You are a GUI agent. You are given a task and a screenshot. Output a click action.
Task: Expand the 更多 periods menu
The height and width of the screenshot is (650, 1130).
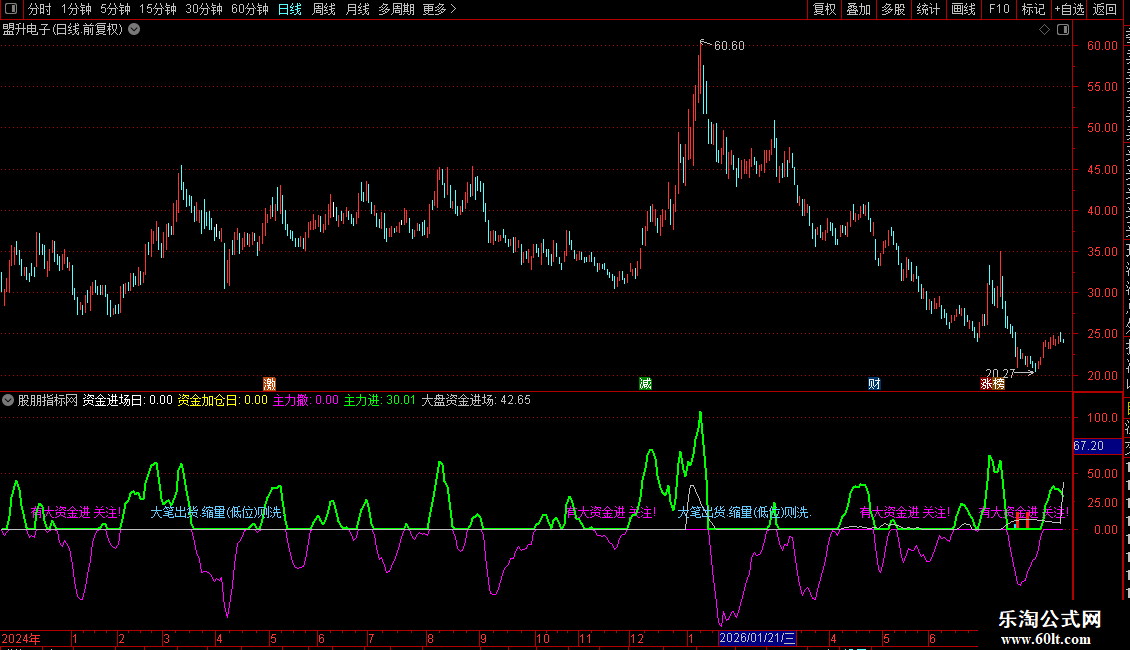click(x=440, y=9)
